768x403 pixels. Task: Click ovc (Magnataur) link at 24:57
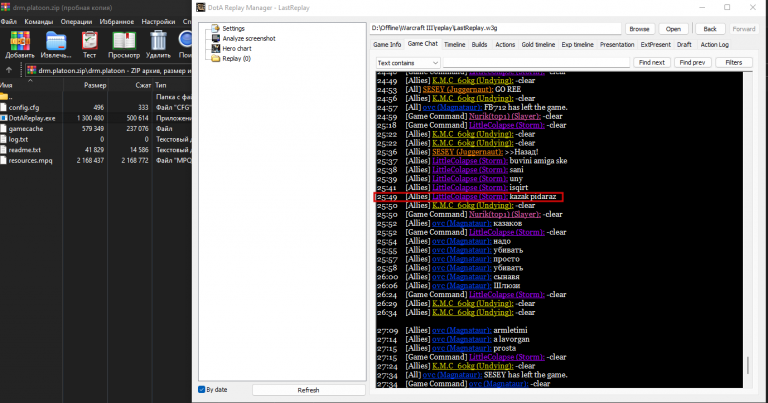(452, 107)
